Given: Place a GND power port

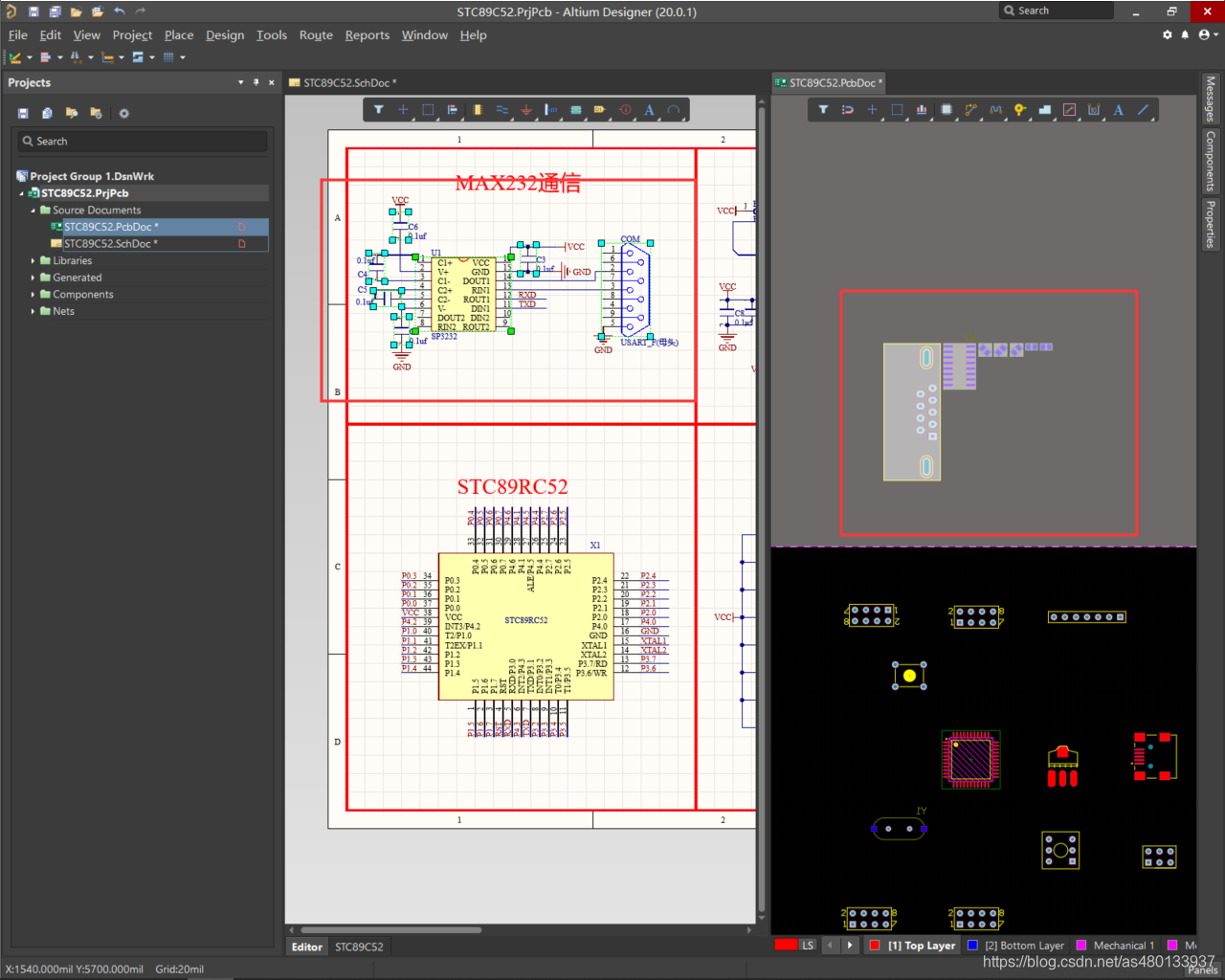Looking at the screenshot, I should point(526,110).
